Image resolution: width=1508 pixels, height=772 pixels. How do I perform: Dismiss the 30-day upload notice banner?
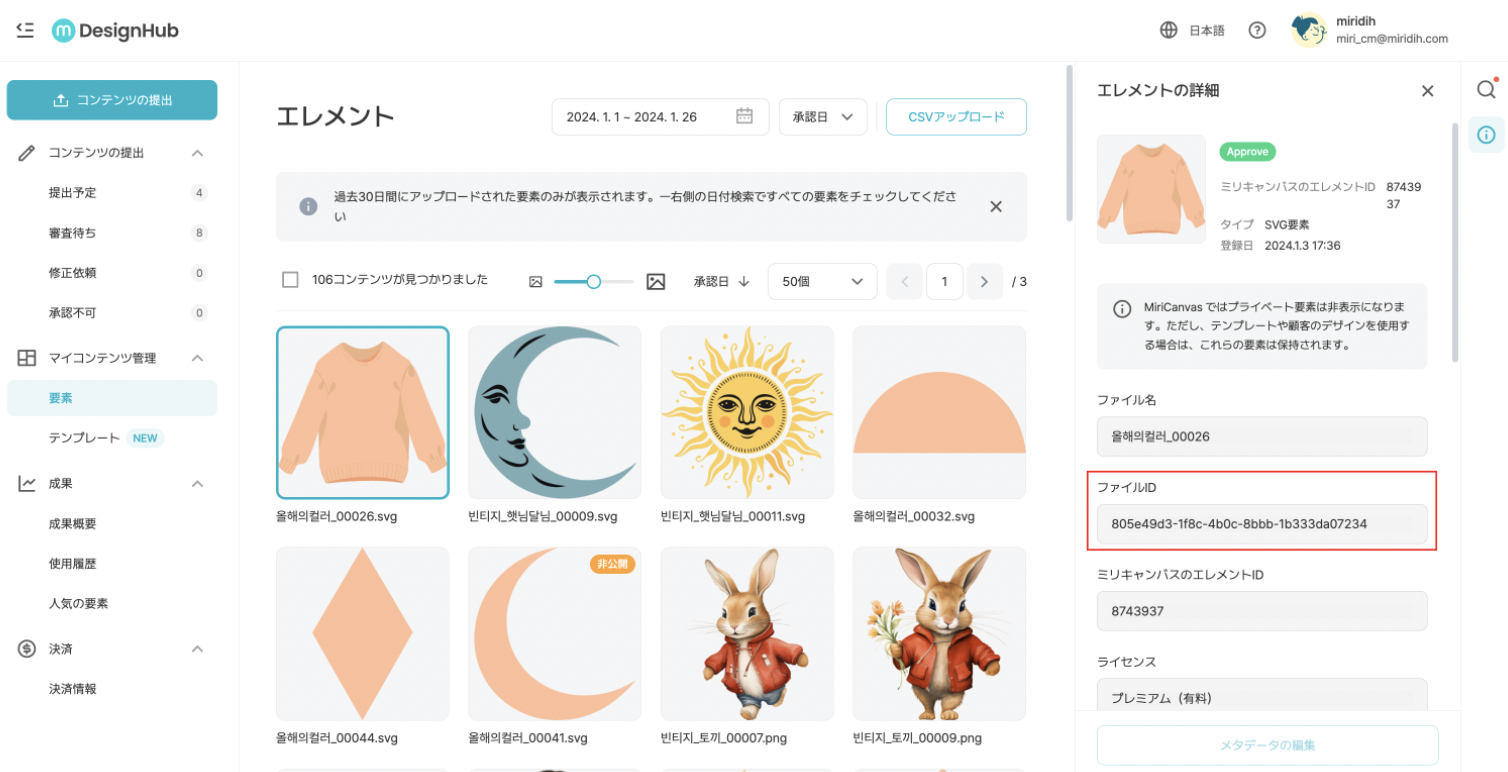995,206
